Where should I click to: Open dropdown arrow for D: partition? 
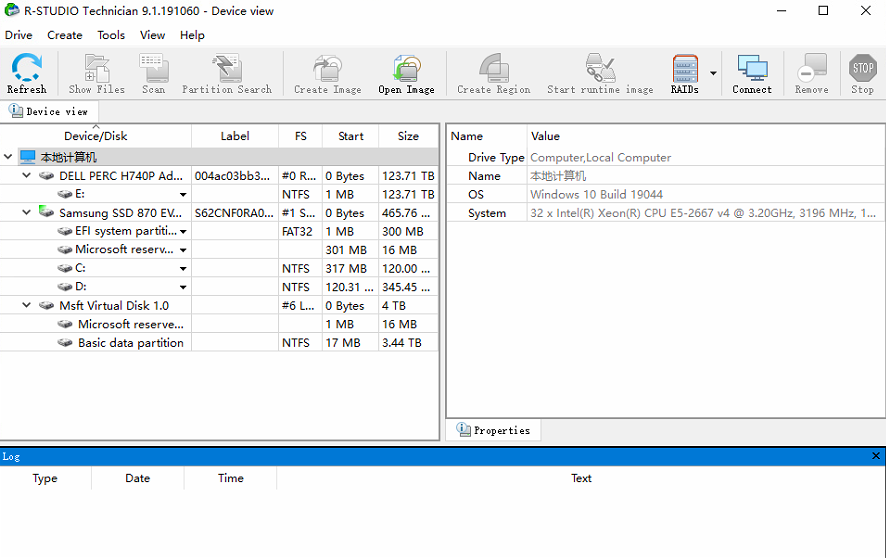click(183, 287)
